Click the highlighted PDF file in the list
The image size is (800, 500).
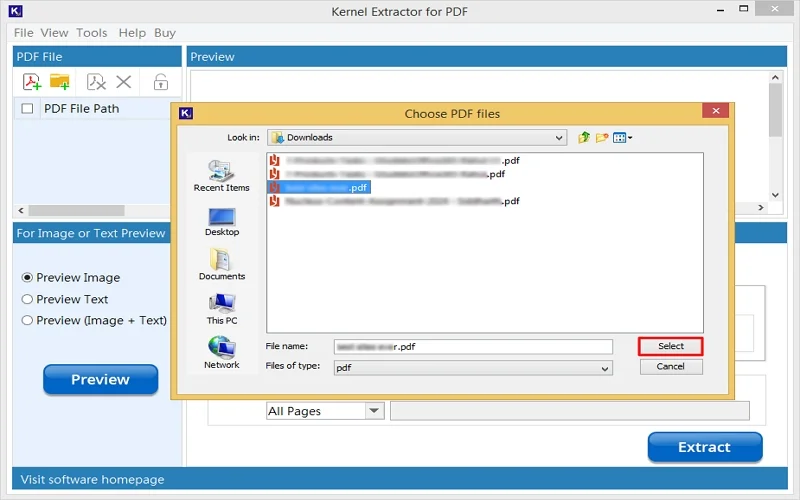pos(319,187)
